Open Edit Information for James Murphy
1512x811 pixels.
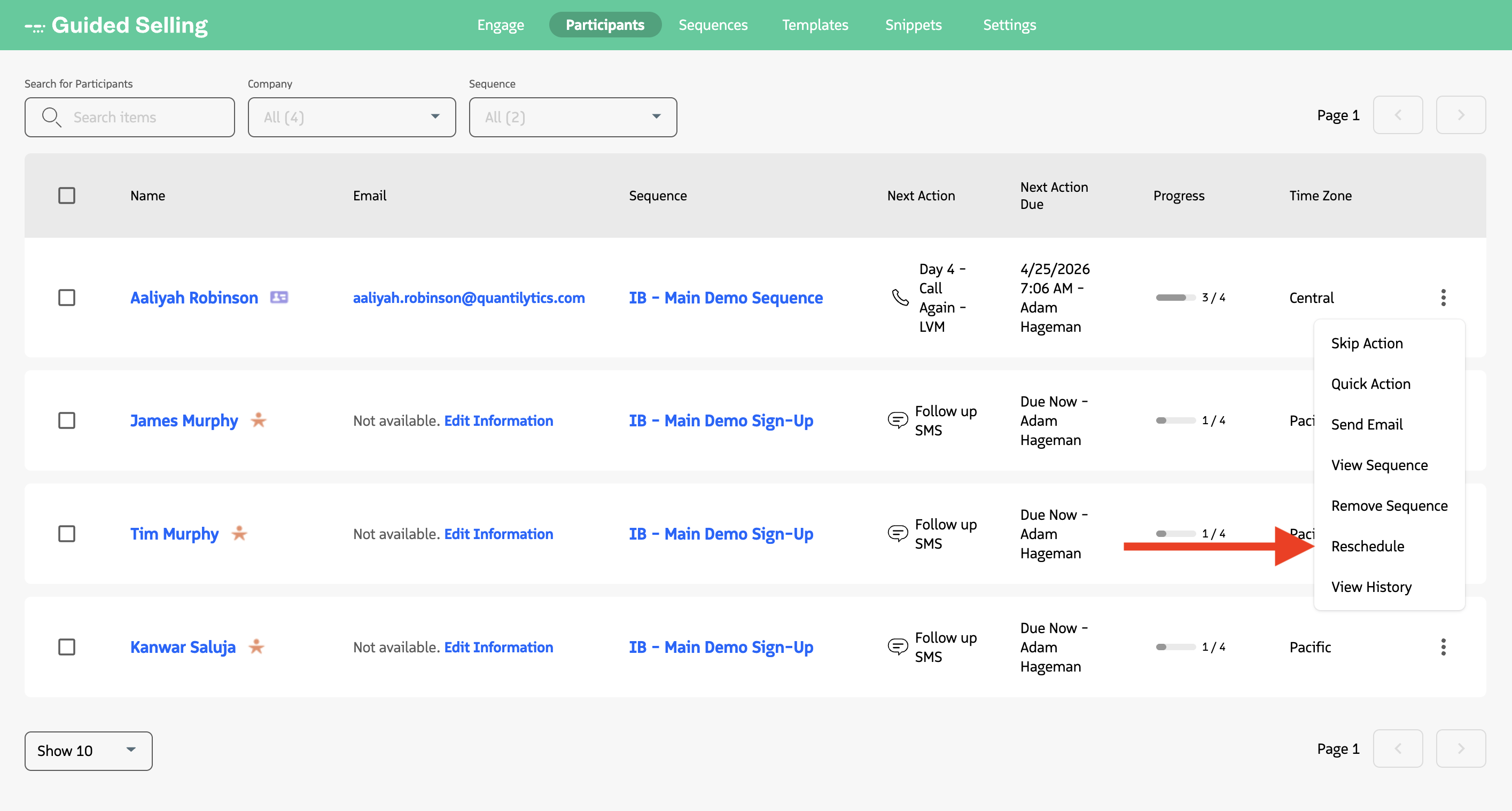point(498,420)
